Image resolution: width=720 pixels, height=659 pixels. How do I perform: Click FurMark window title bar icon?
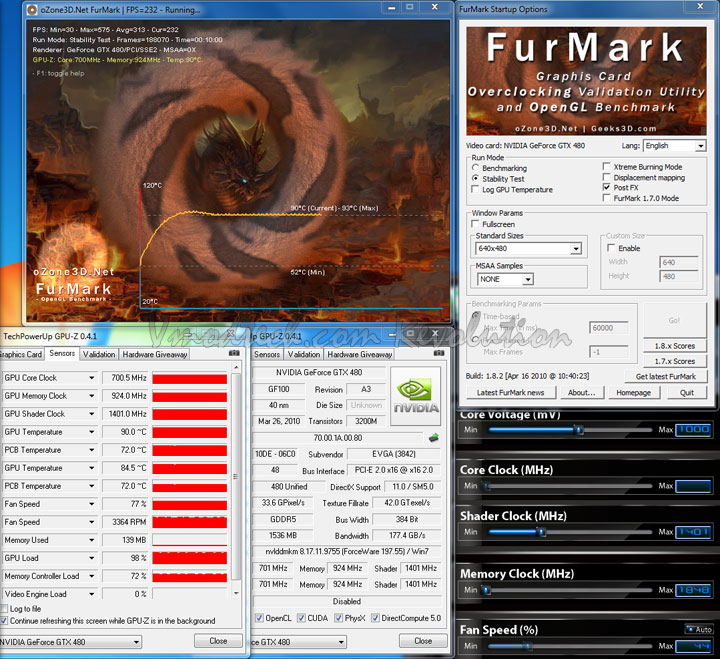pyautogui.click(x=32, y=9)
